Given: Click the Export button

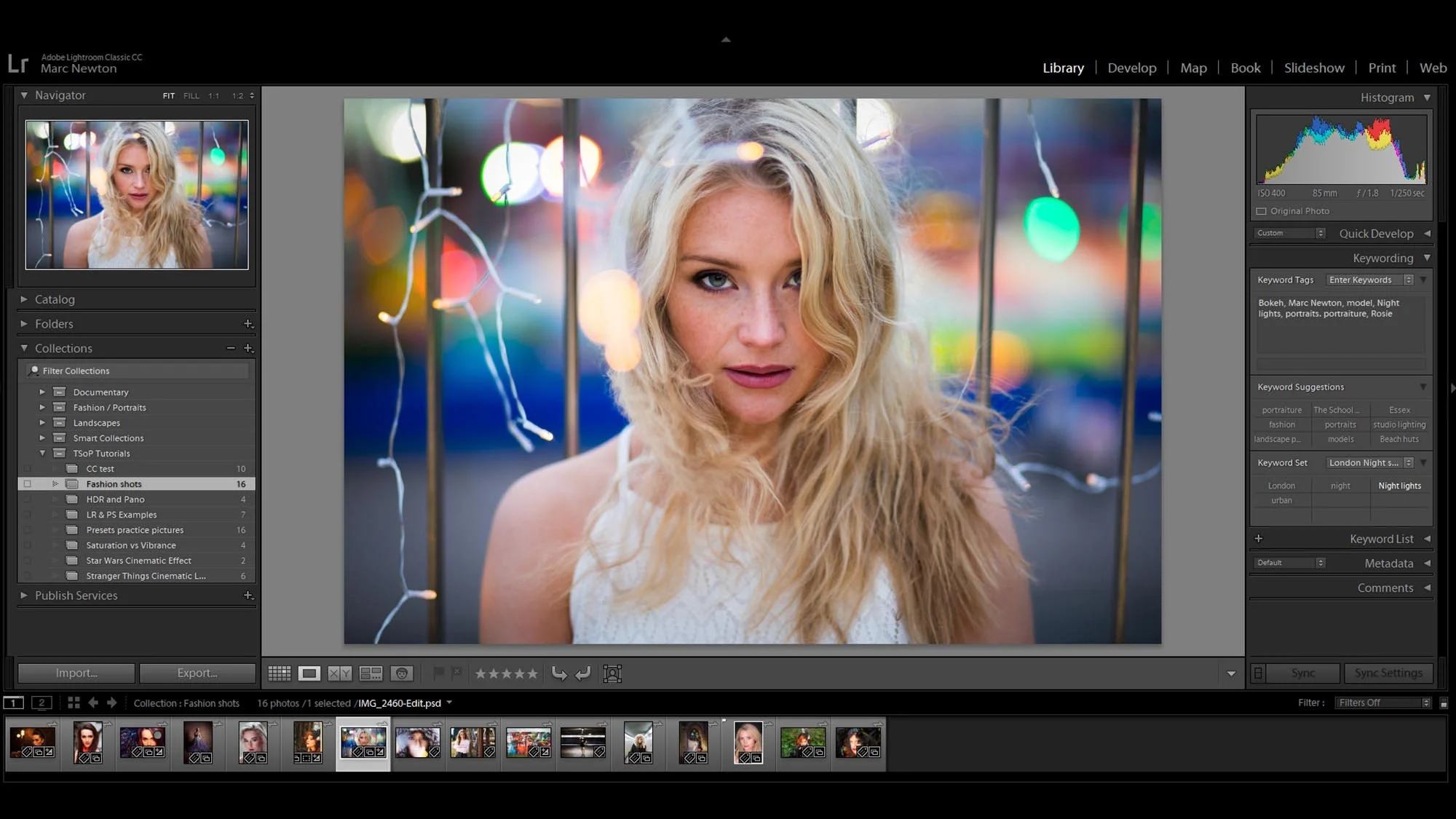Looking at the screenshot, I should tap(197, 673).
